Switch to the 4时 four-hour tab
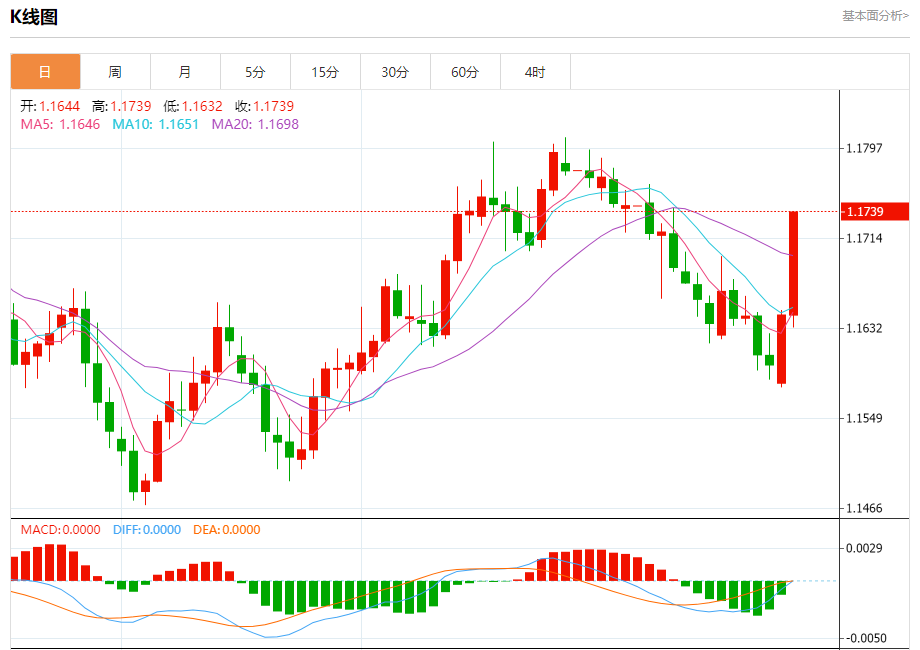920x650 pixels. [535, 72]
